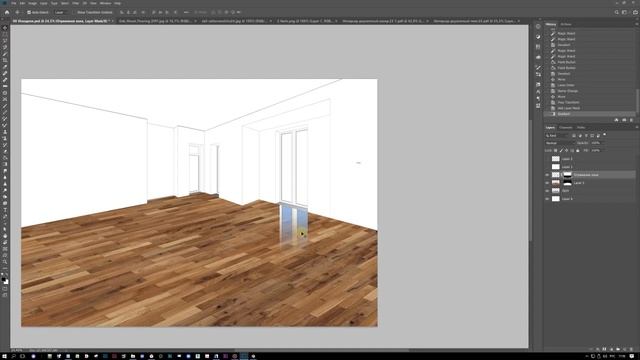Lock position of the layer

[567, 151]
